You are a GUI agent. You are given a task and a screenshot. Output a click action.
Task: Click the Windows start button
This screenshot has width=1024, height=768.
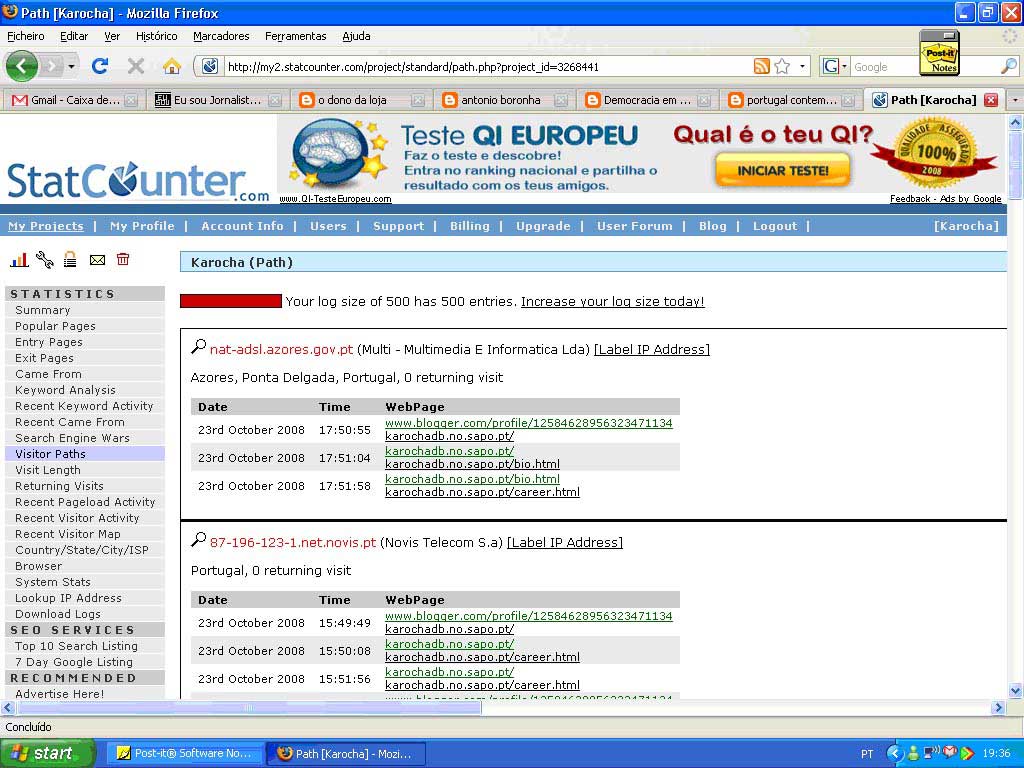coord(47,754)
